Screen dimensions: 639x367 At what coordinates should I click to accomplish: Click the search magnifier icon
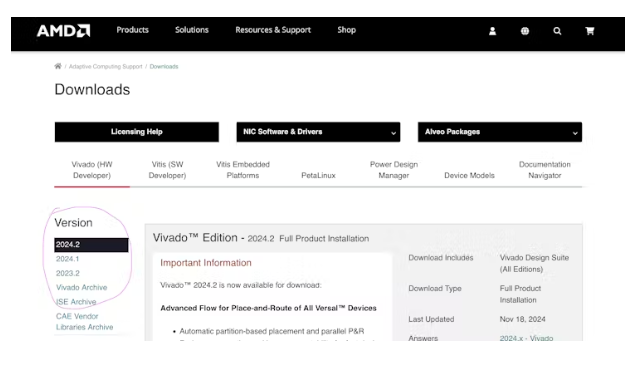[557, 31]
